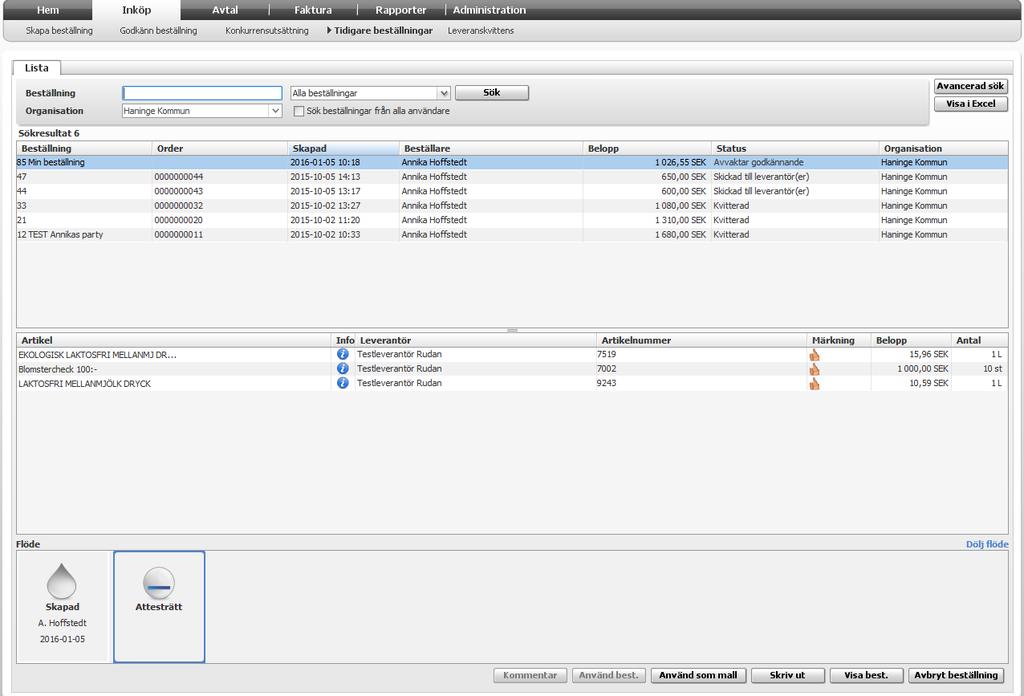Screen dimensions: 1024x696
Task: Go to Skapa beställning submenu
Action: coord(59,31)
